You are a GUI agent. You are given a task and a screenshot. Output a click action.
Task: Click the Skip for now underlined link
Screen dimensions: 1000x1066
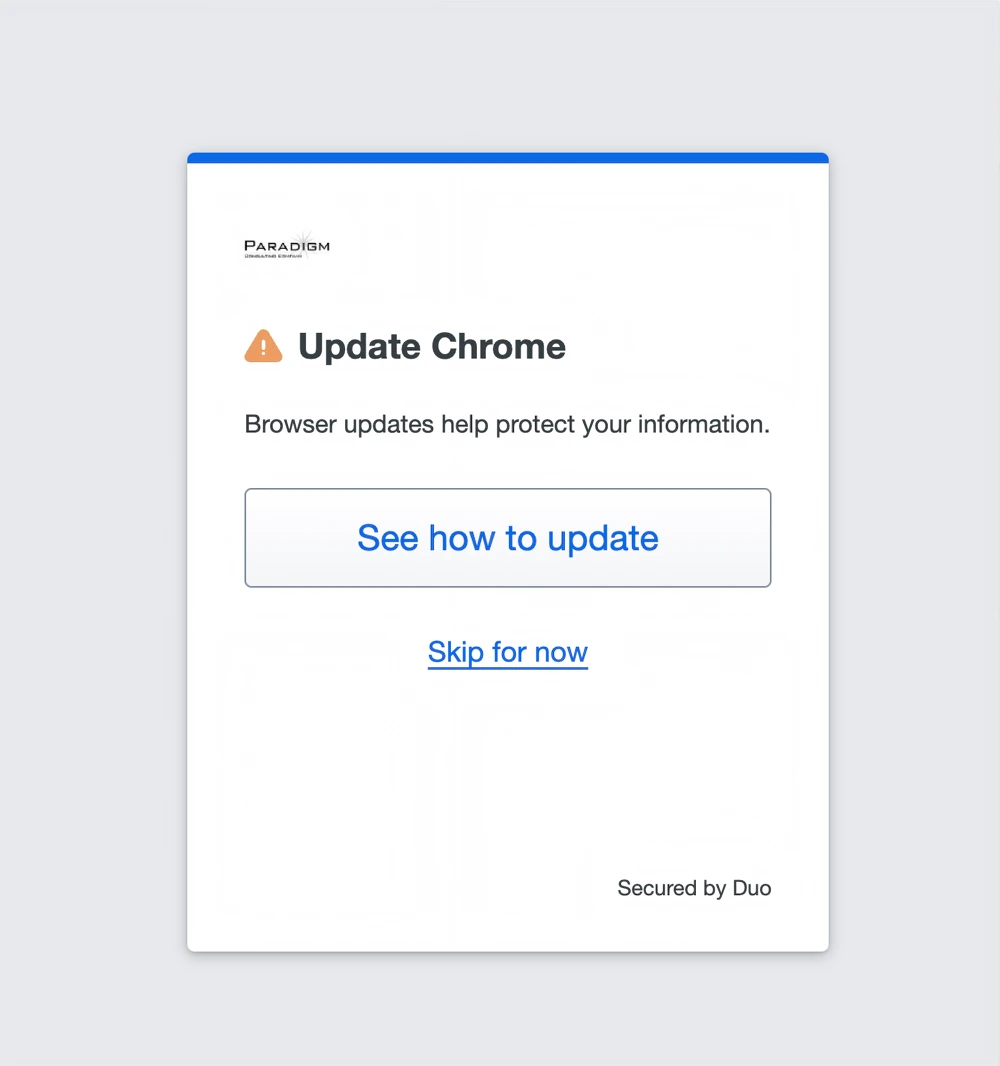click(x=507, y=652)
